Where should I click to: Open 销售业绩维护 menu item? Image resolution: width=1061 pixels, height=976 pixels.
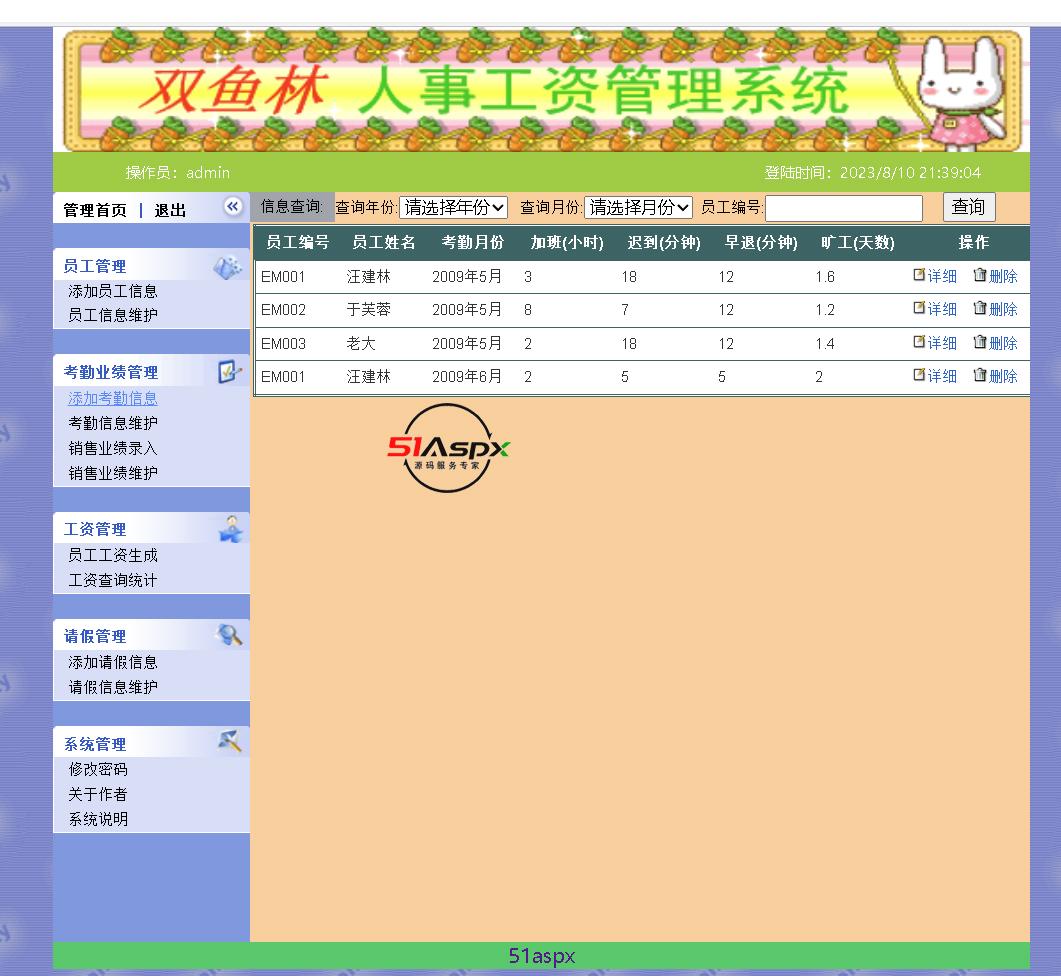tap(113, 473)
